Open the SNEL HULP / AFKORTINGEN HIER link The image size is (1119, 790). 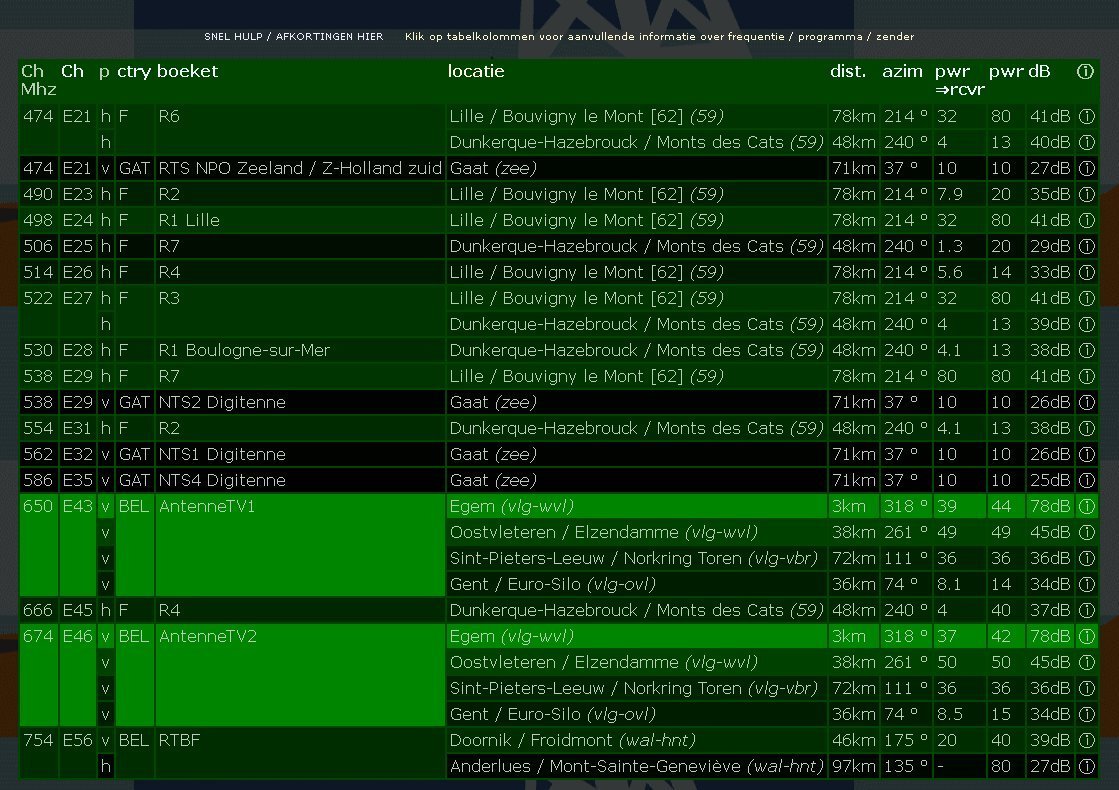pyautogui.click(x=293, y=36)
